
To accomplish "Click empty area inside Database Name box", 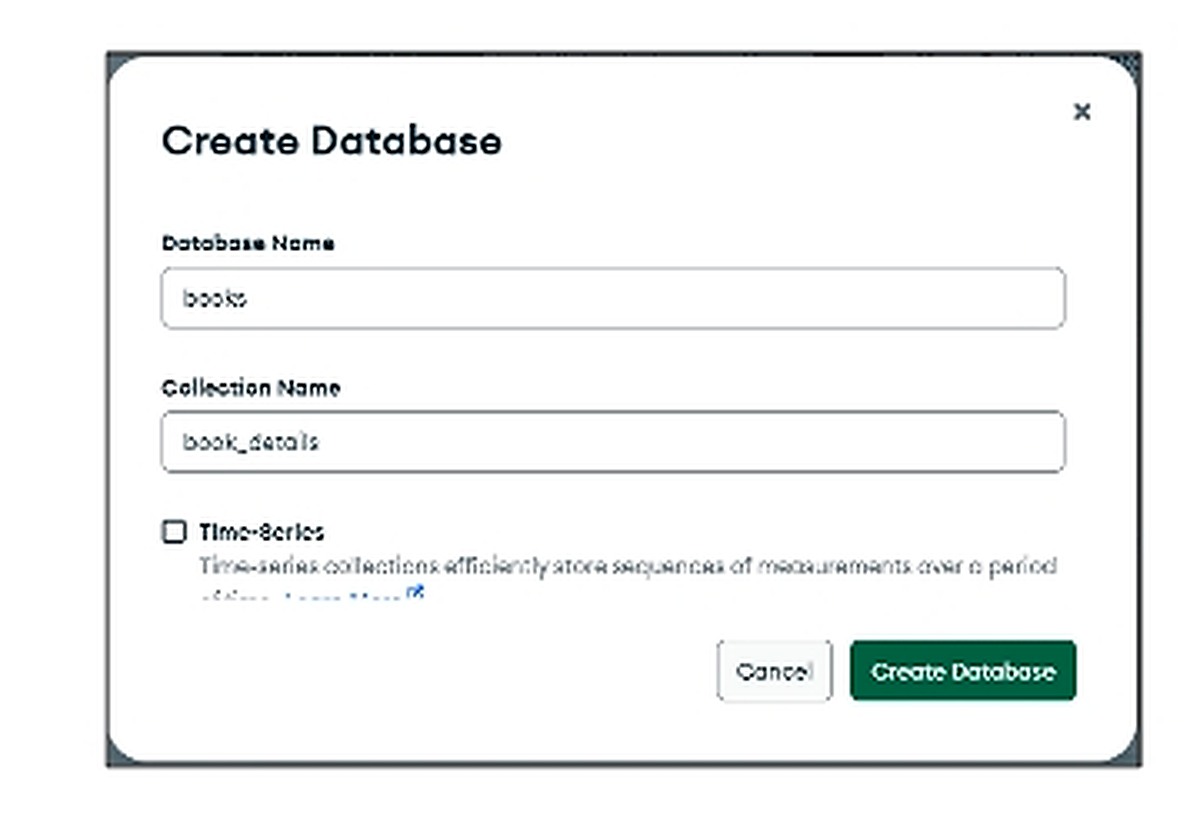I will pos(650,298).
